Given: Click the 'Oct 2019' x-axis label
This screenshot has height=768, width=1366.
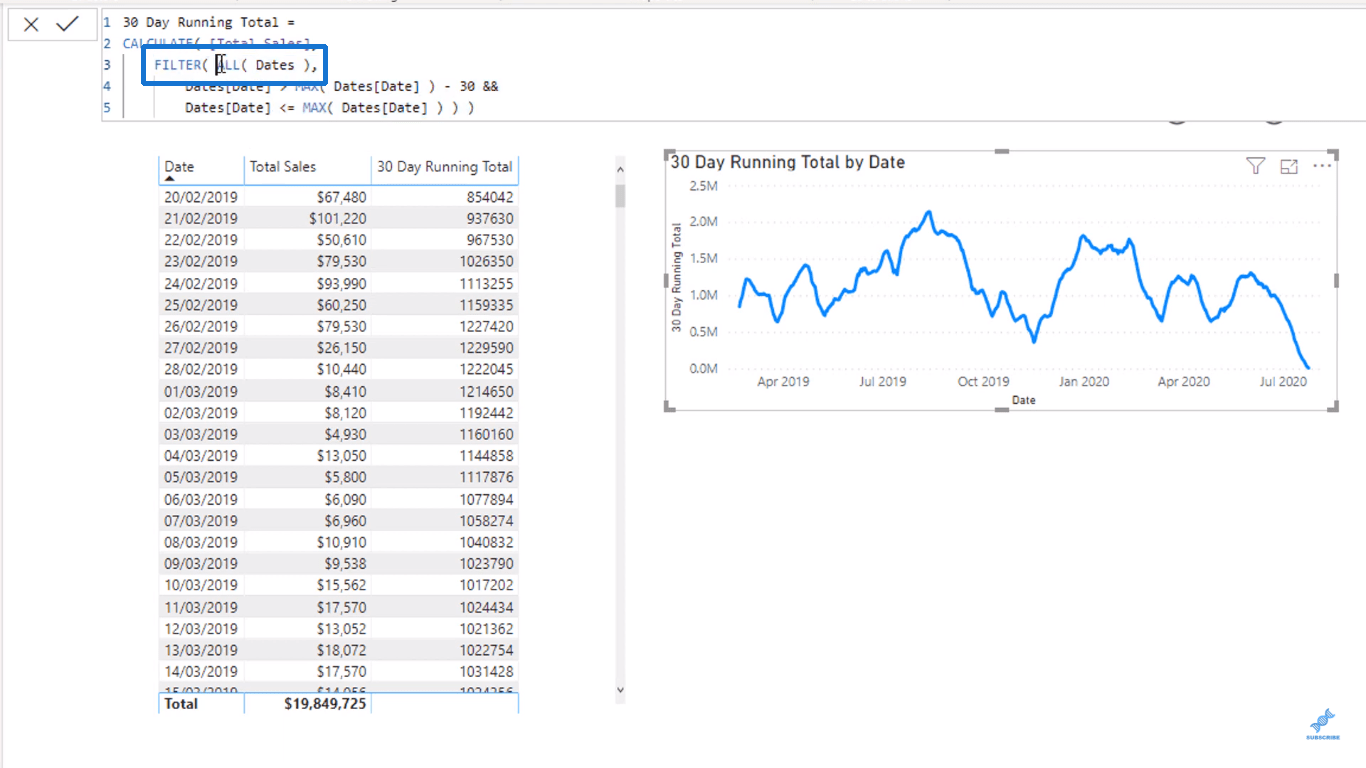Looking at the screenshot, I should click(983, 381).
